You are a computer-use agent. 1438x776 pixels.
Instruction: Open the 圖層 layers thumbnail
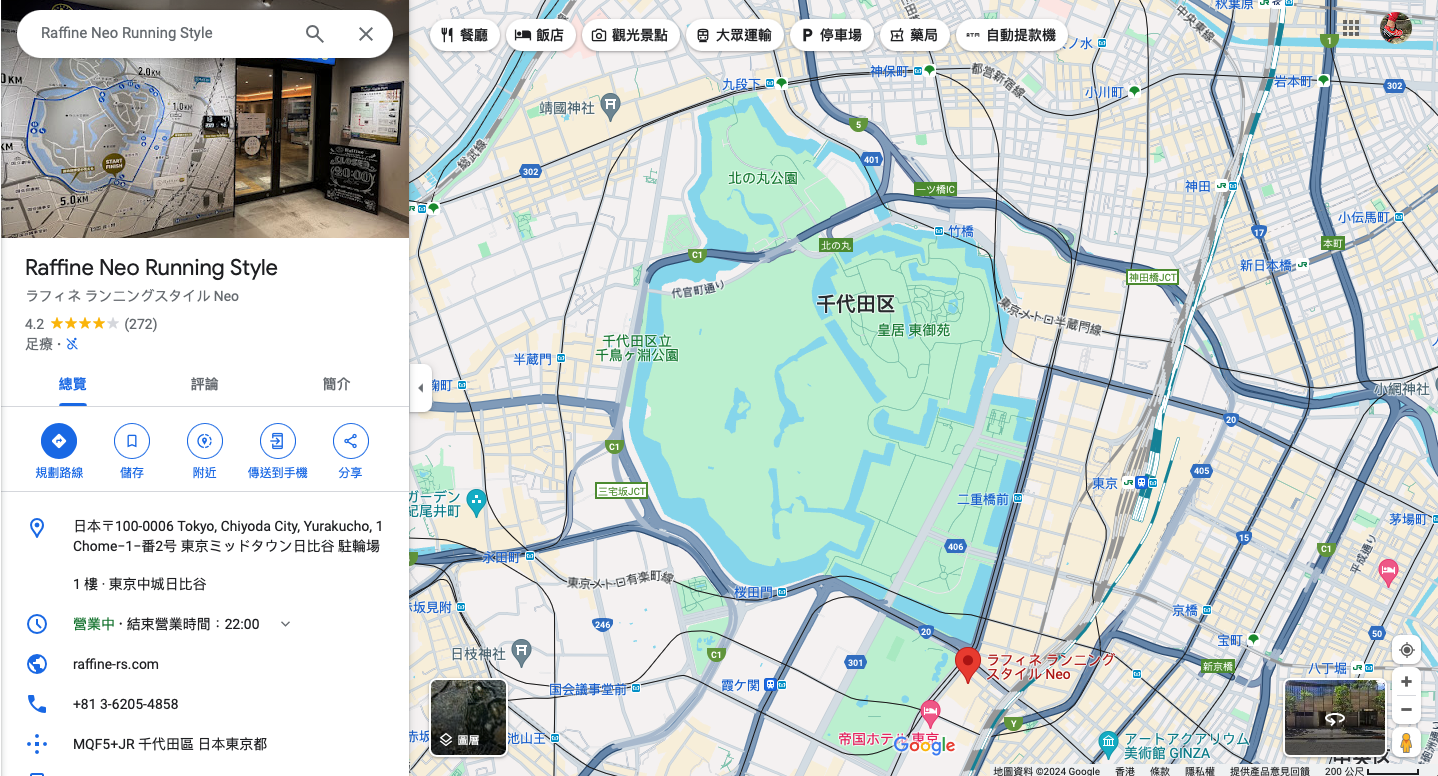[468, 717]
